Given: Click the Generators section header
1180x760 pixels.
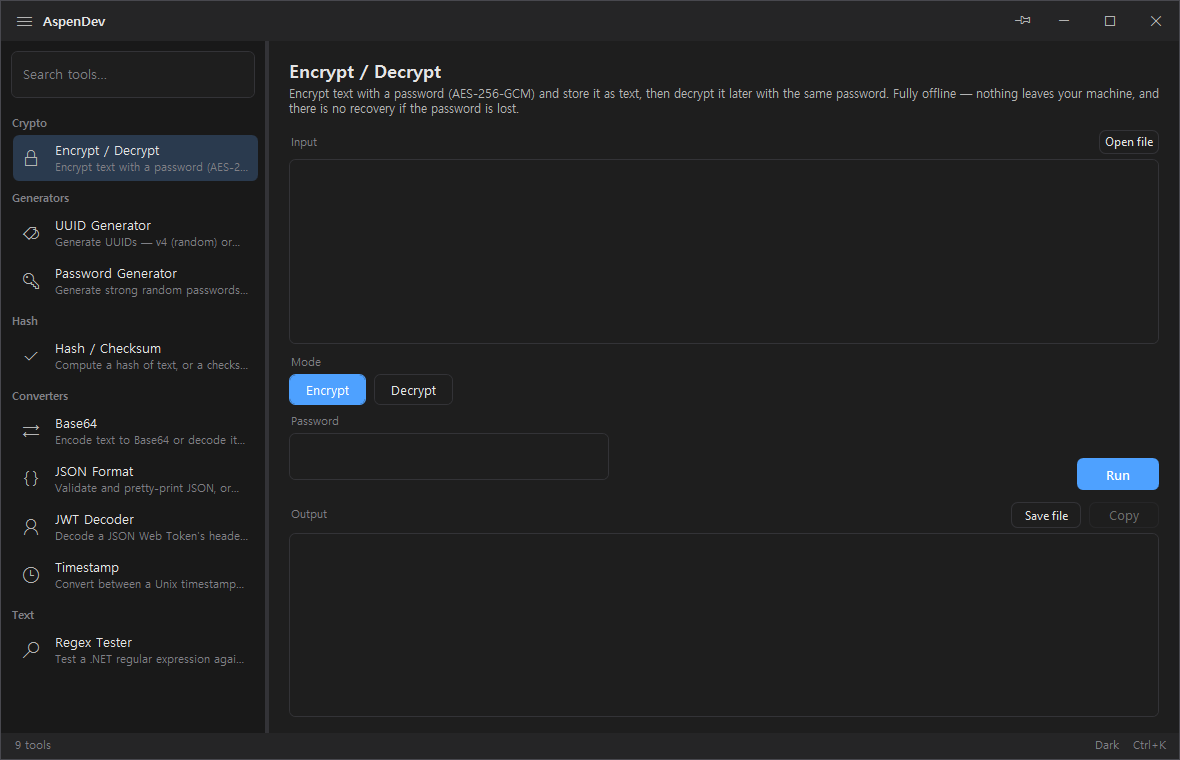Looking at the screenshot, I should point(41,198).
